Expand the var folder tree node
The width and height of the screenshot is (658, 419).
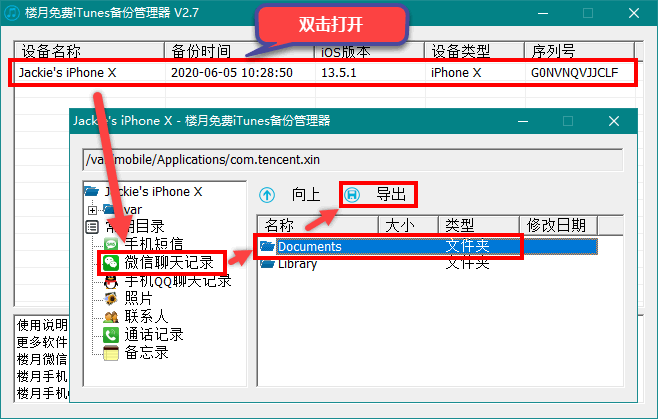[x=92, y=210]
